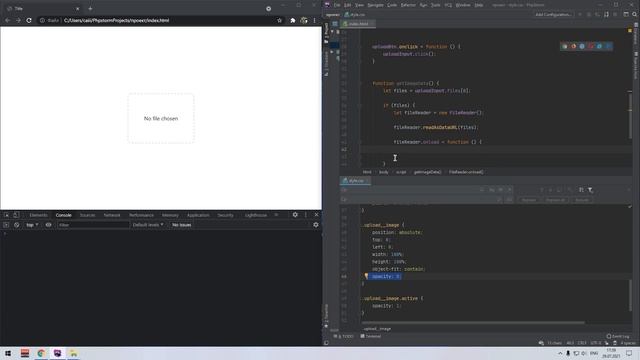
Task: Open the TODO tool window
Action: coord(344,336)
